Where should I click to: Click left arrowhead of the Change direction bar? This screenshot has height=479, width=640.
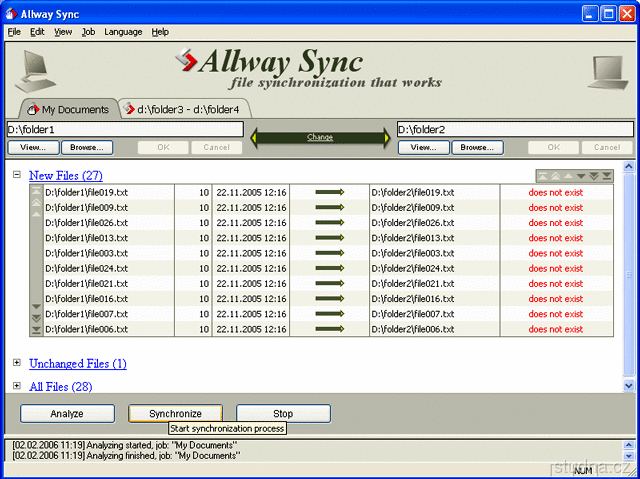258,137
